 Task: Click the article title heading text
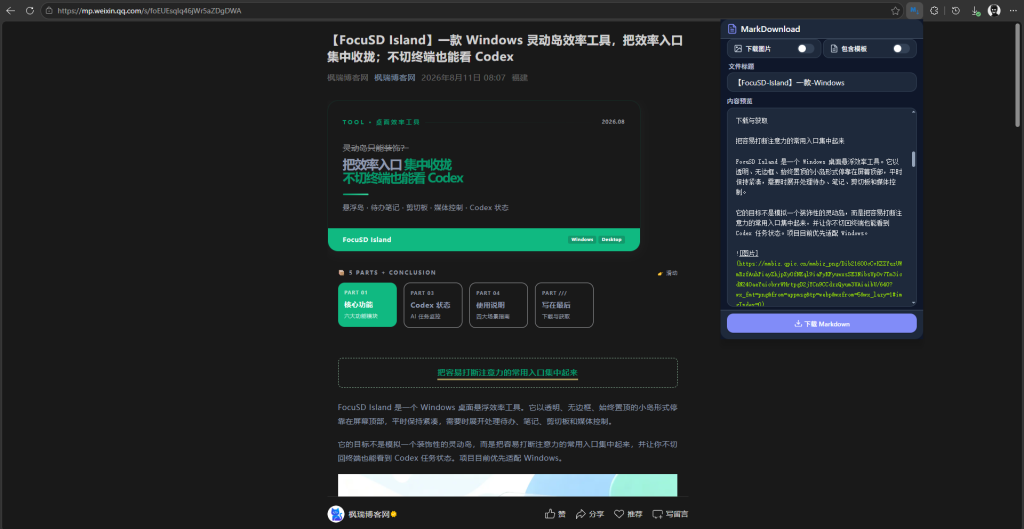click(505, 49)
